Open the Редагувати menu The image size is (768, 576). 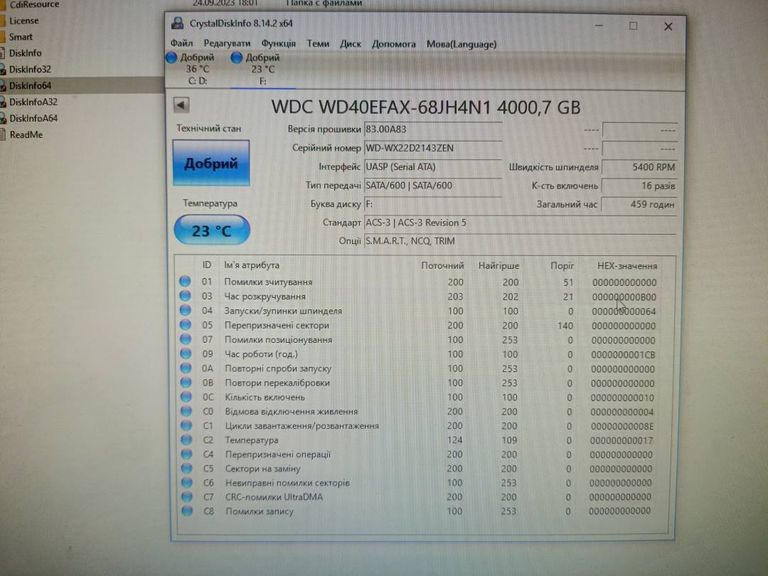(227, 44)
